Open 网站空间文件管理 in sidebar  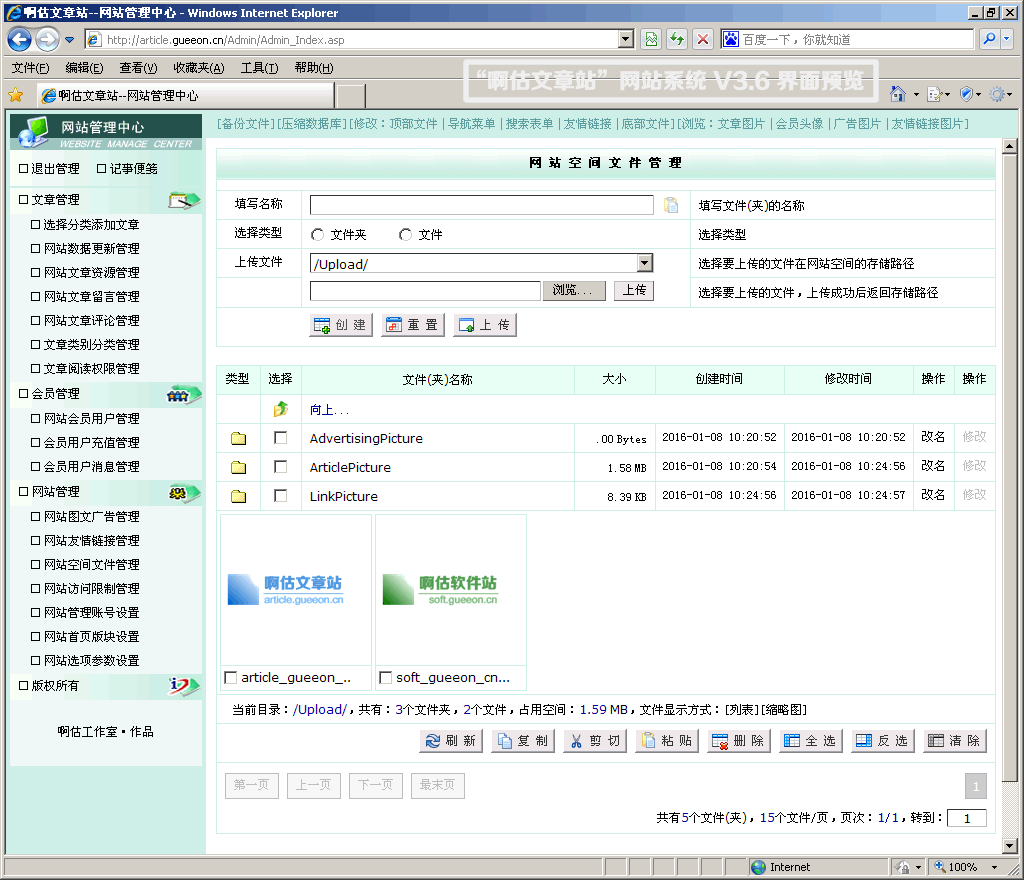click(91, 565)
